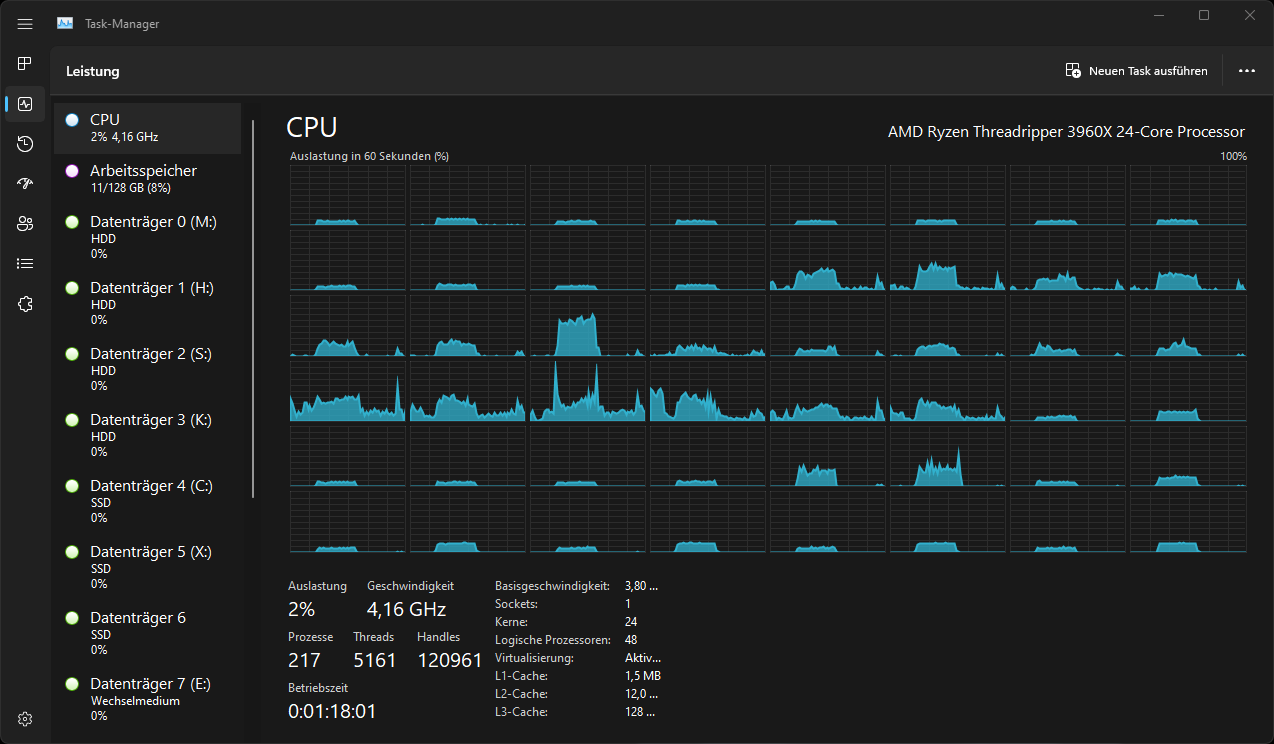Select CPU in the performance list
Image resolution: width=1274 pixels, height=744 pixels.
click(147, 128)
